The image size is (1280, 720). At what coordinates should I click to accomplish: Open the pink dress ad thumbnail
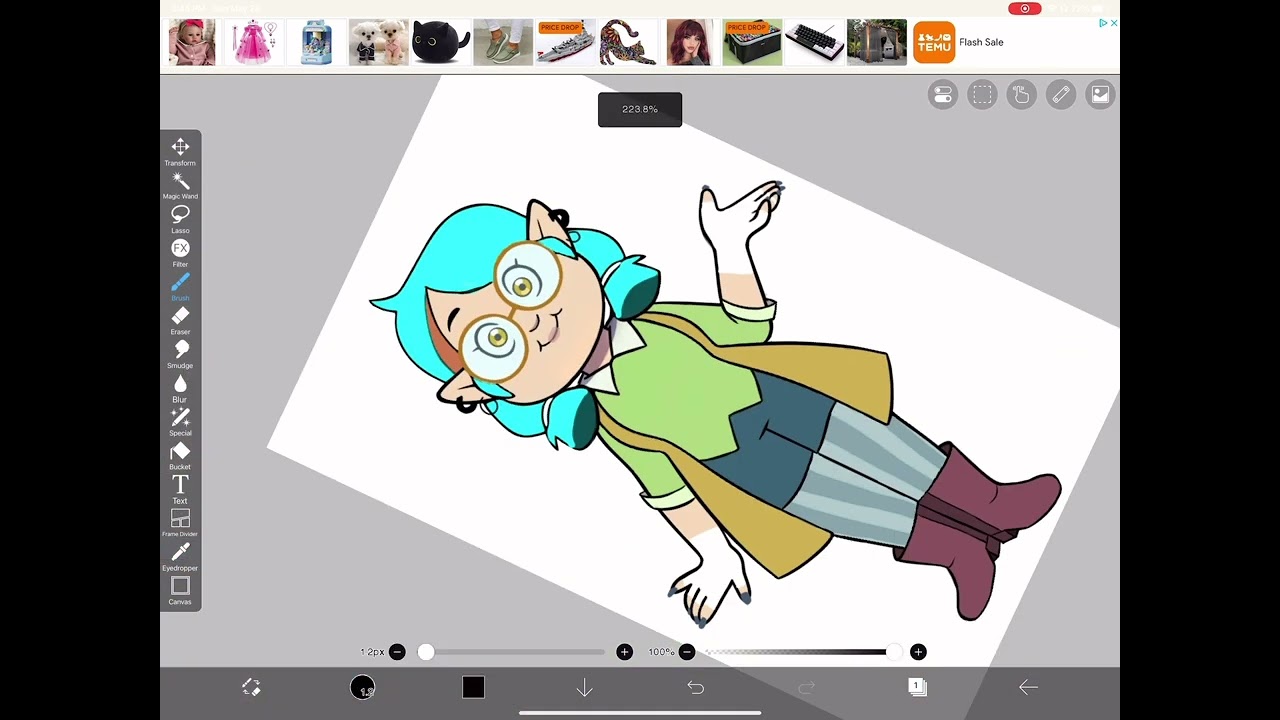(x=254, y=43)
